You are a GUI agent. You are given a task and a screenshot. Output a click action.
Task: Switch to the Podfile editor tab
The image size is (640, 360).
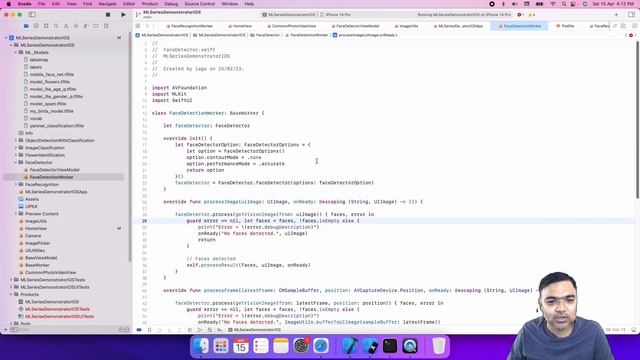pyautogui.click(x=565, y=26)
